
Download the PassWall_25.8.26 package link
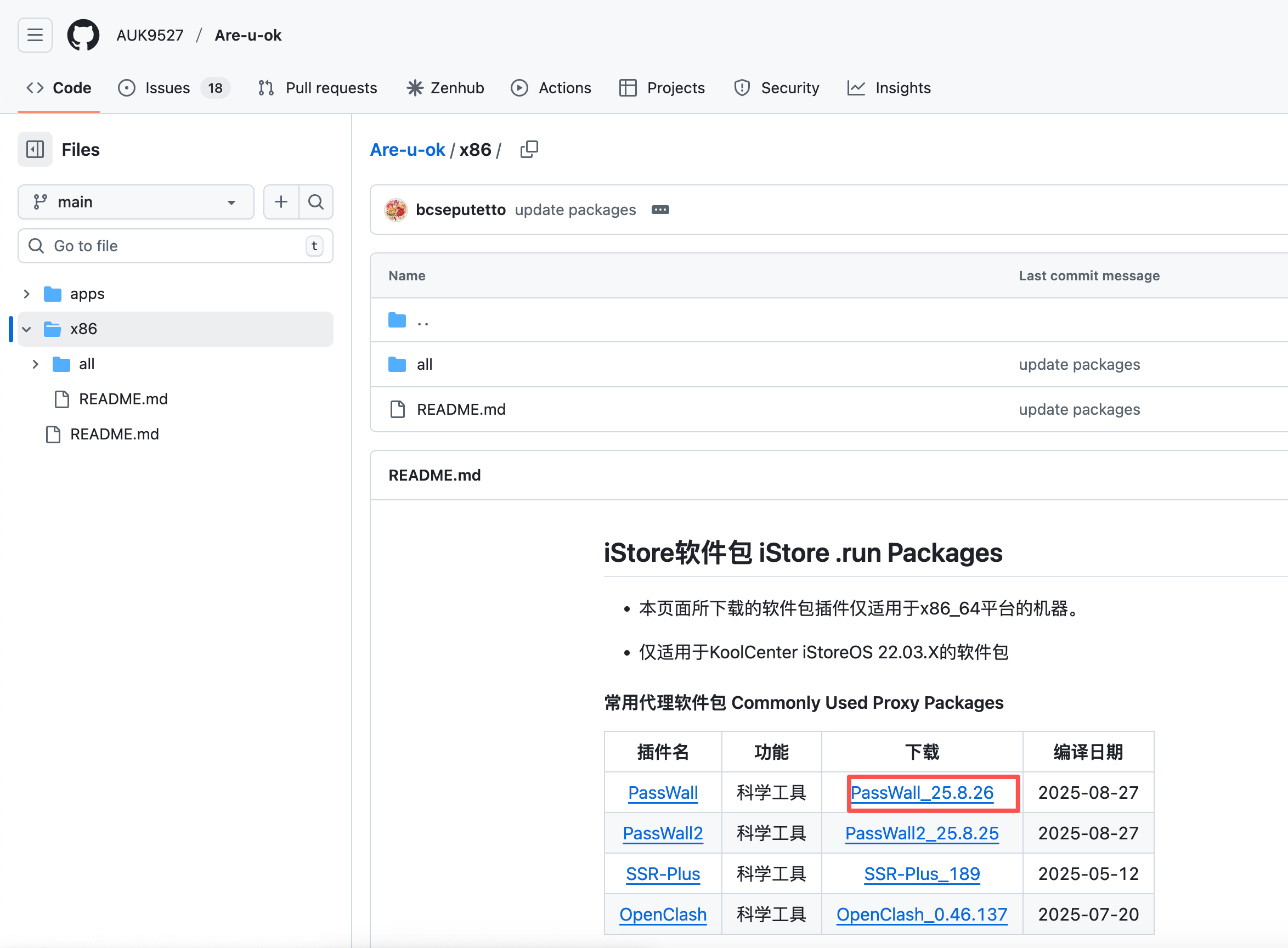click(x=922, y=793)
